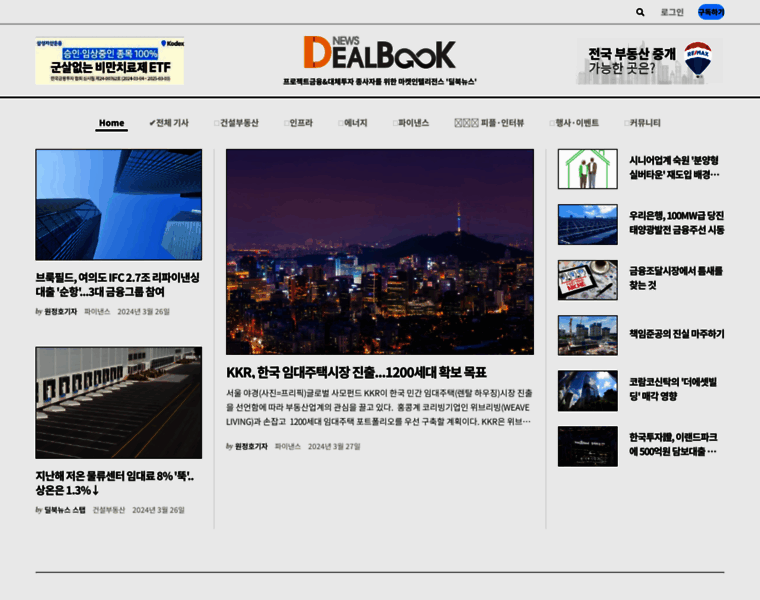Click the 딜북뉴스 스탭 author name

coord(65,510)
